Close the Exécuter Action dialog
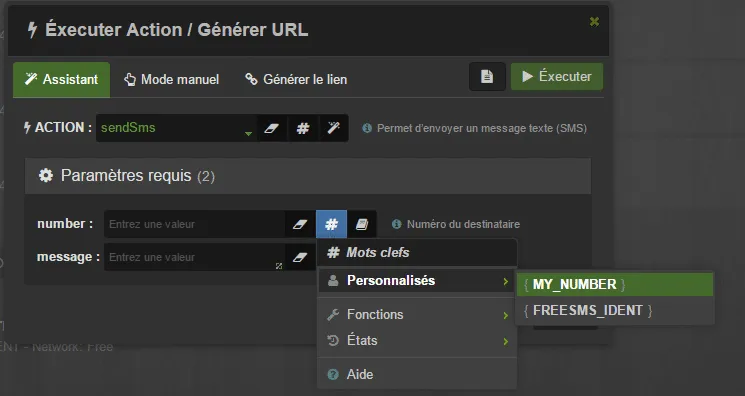Viewport: 745px width, 396px height. [x=594, y=21]
